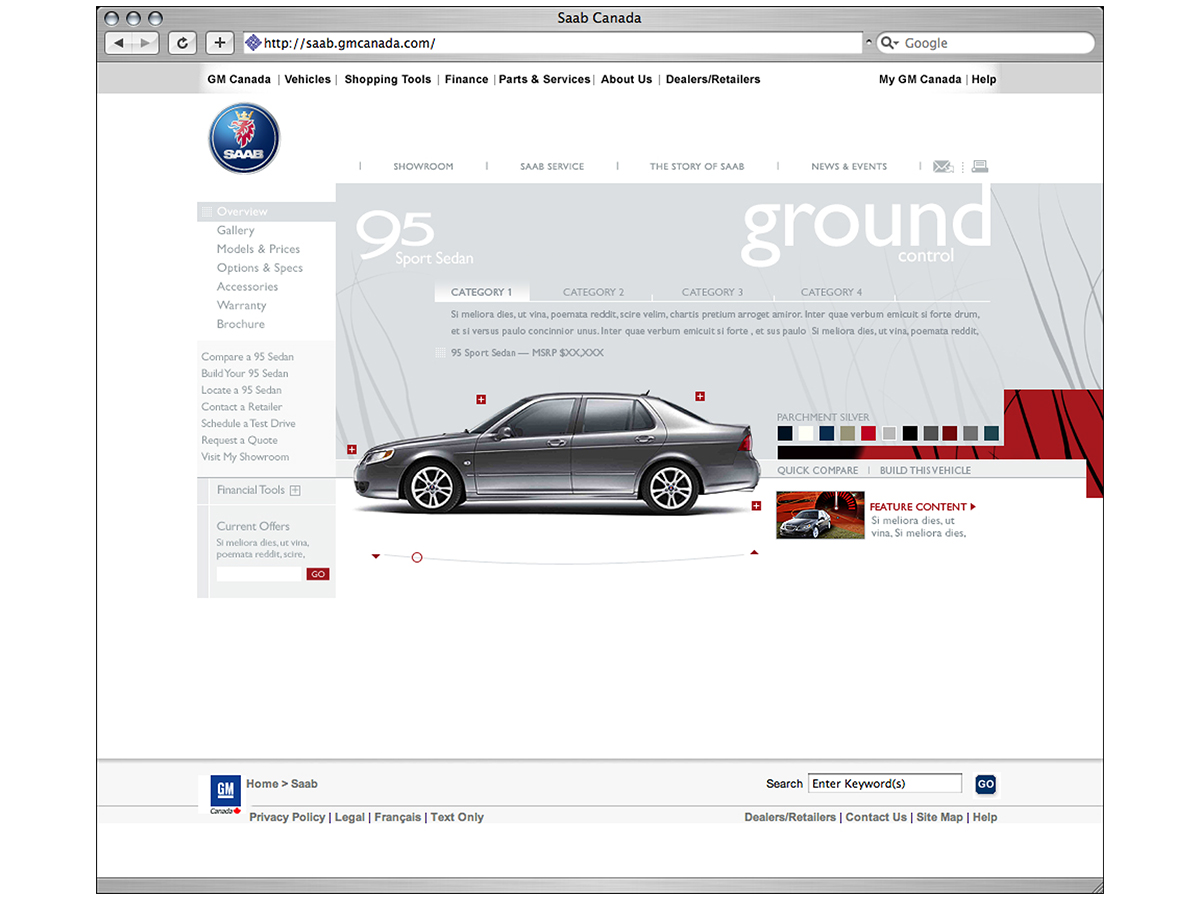The width and height of the screenshot is (1200, 900).
Task: Select the tan beige colour swatch
Action: (847, 433)
